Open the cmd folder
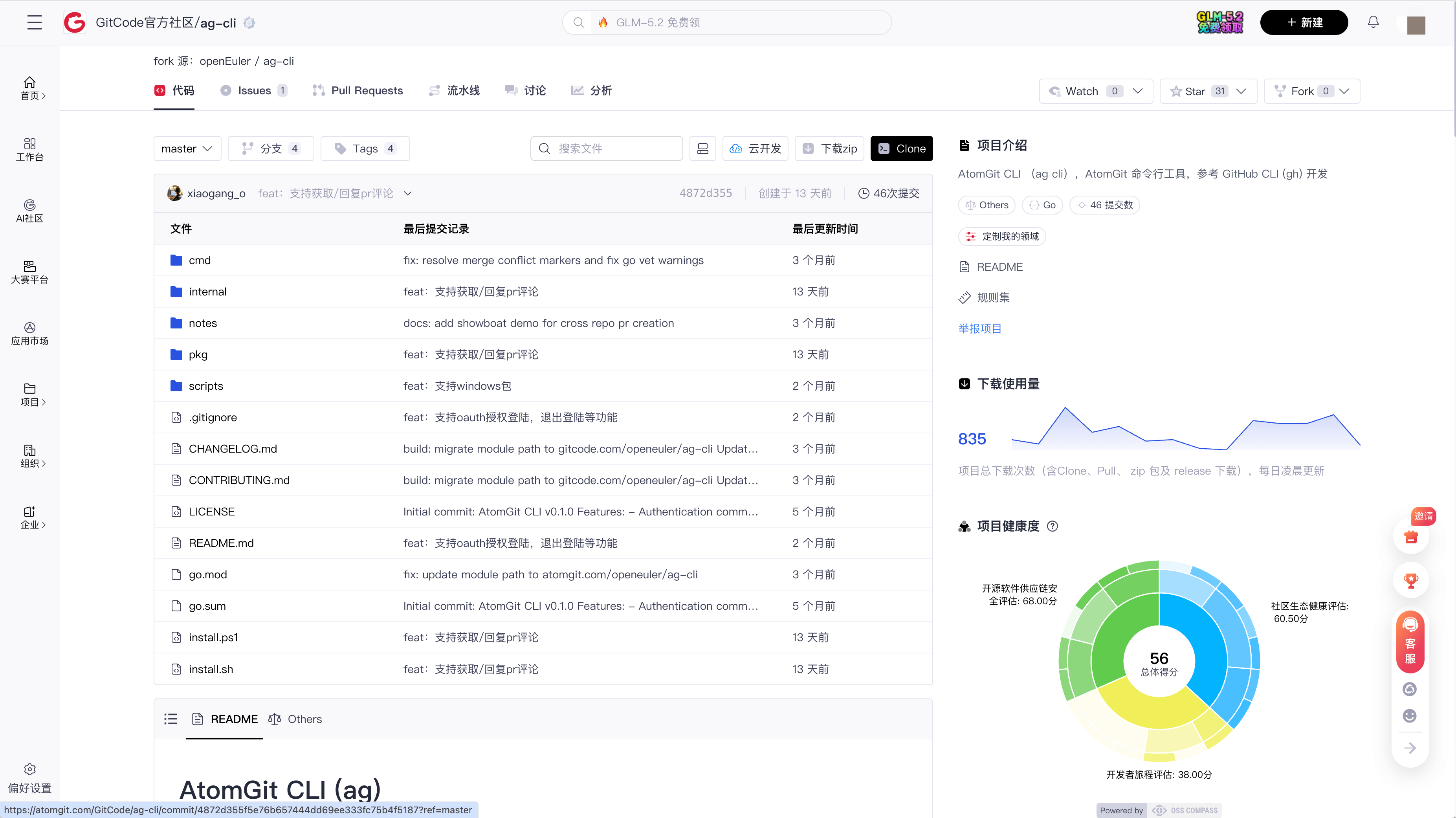This screenshot has width=1456, height=818. (200, 260)
